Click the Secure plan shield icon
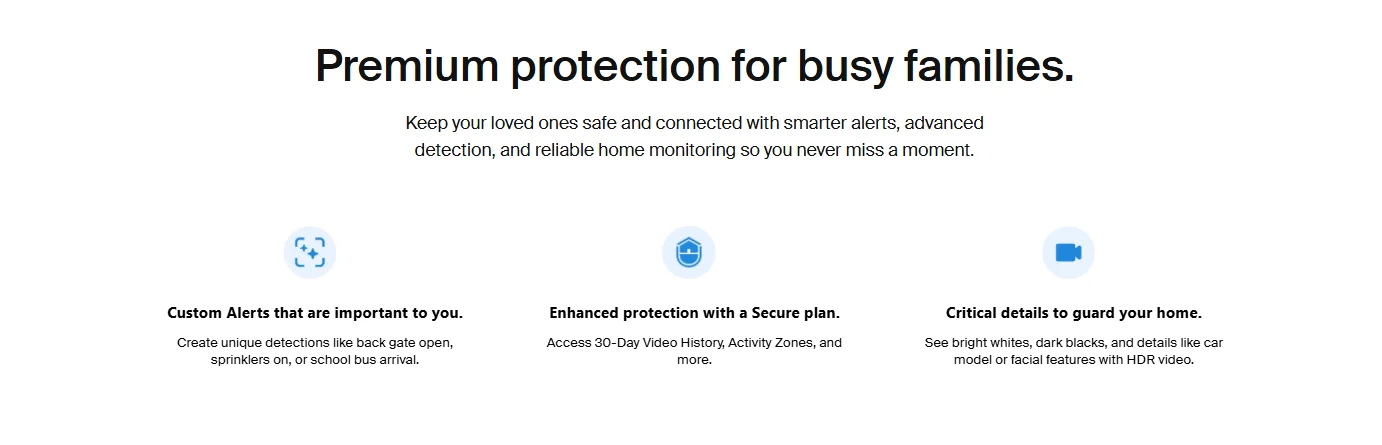This screenshot has width=1382, height=445. click(x=689, y=253)
